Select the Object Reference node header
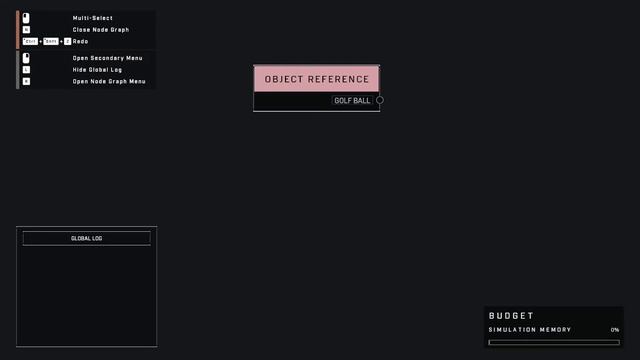Screen dimensions: 640x360 click(316, 79)
